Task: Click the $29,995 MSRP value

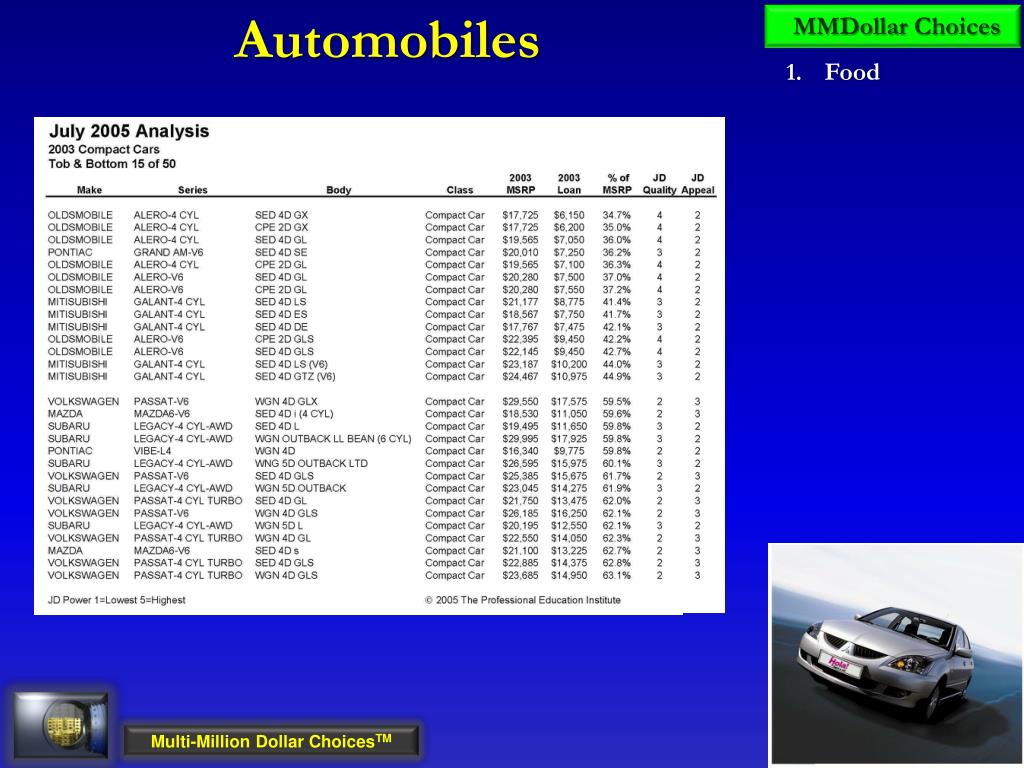Action: (520, 439)
